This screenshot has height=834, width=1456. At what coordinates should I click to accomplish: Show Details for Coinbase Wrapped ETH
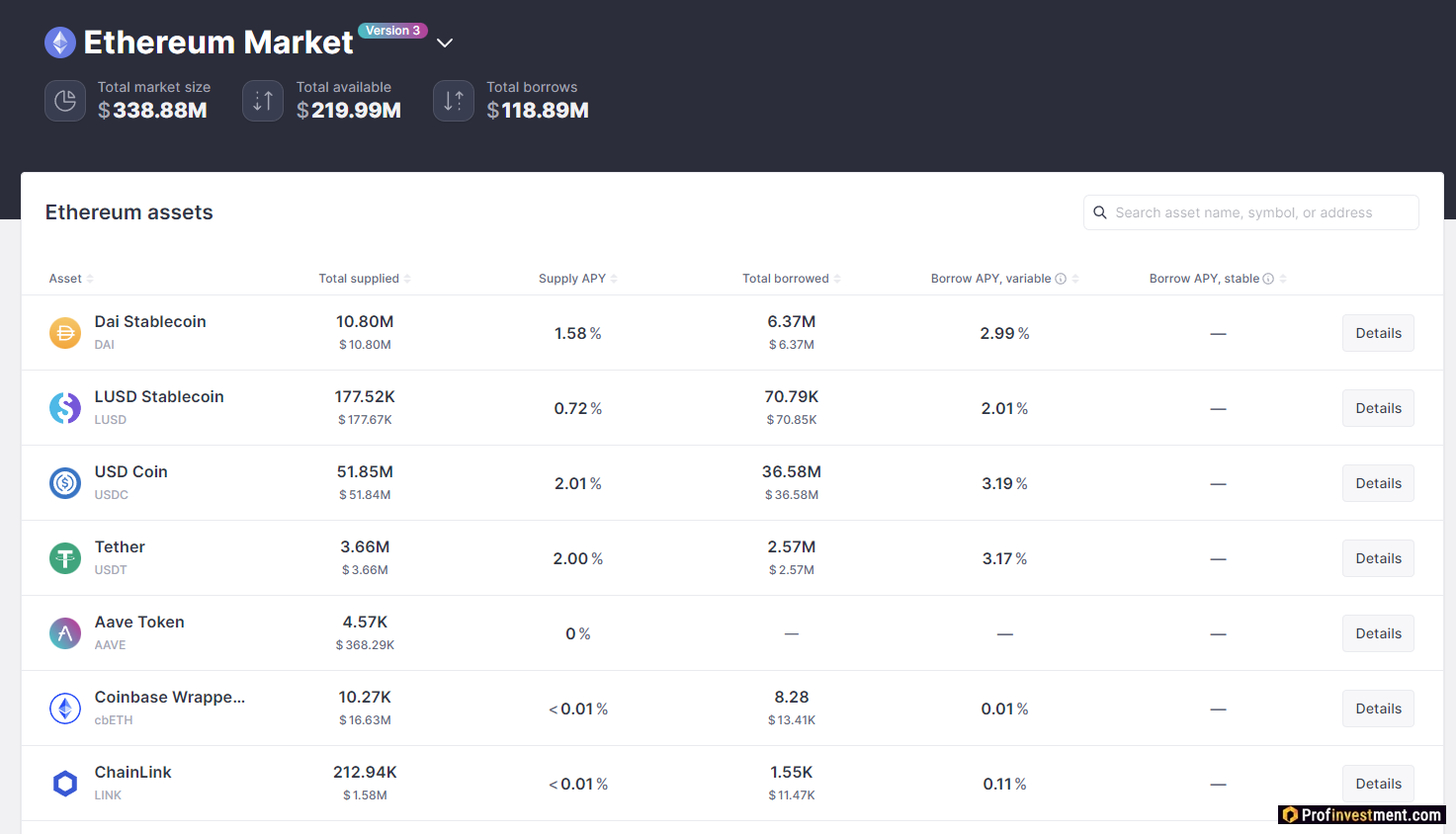(x=1378, y=709)
